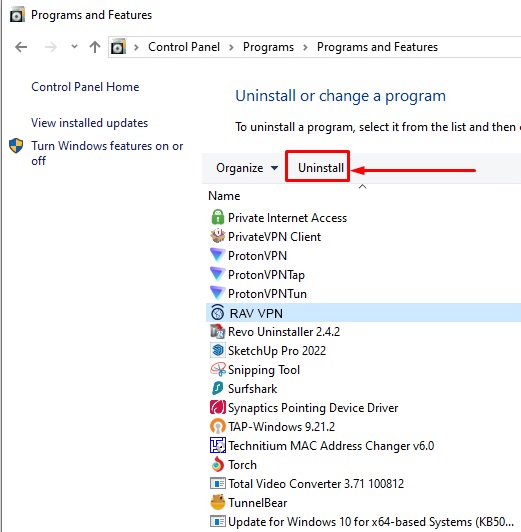The height and width of the screenshot is (532, 521).
Task: Click the Technitium MAC Address Changer icon
Action: [217, 445]
